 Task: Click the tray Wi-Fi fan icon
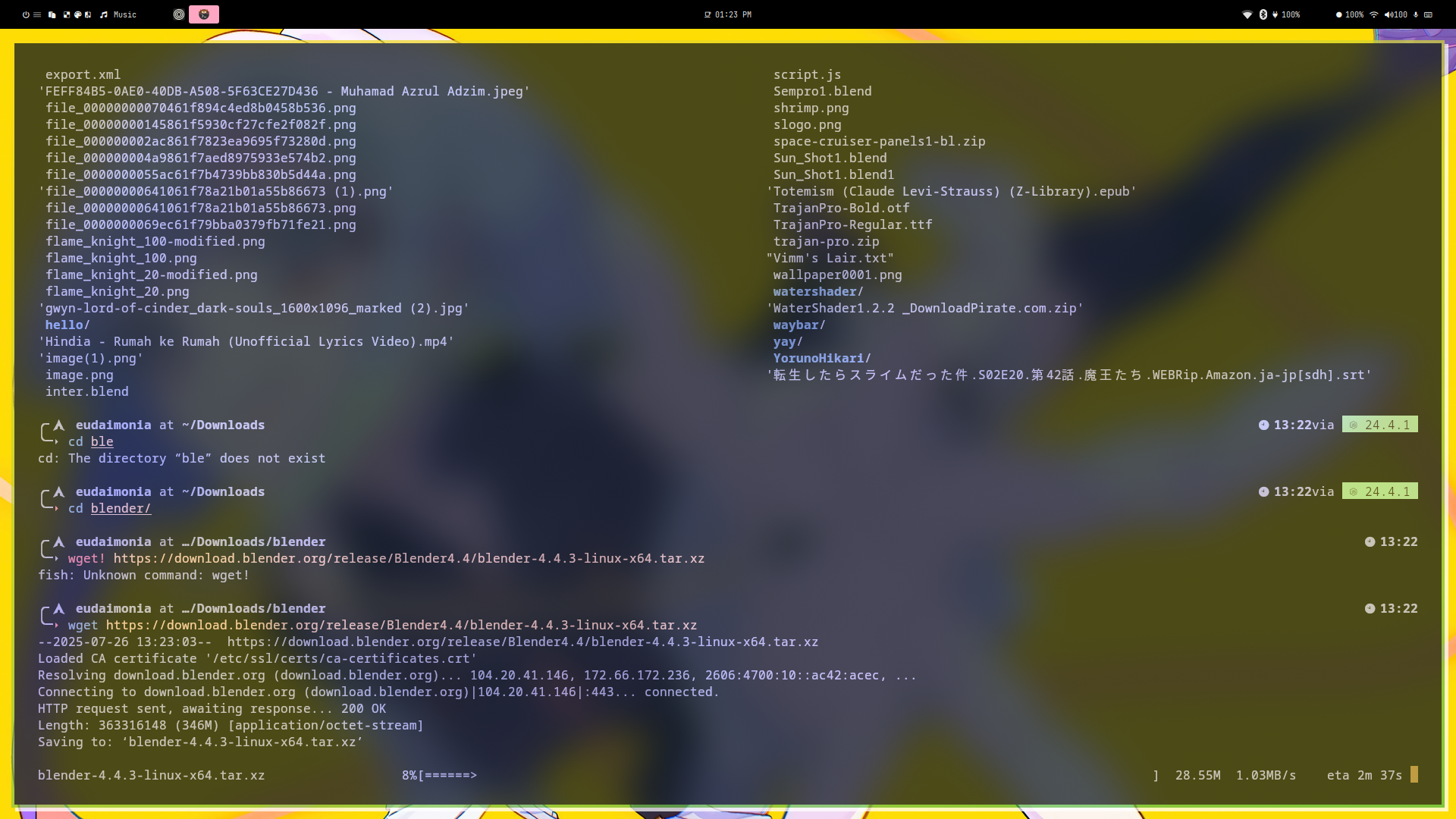pyautogui.click(x=1247, y=14)
